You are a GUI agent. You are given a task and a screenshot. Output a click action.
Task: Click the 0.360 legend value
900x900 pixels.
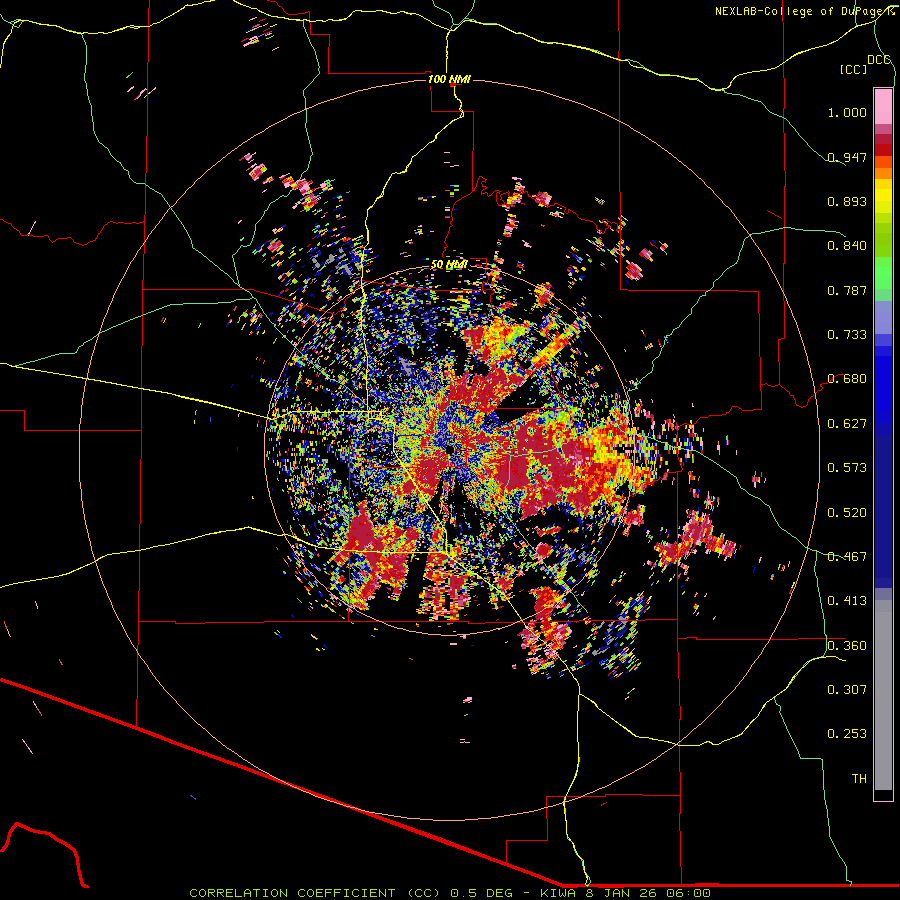coord(847,646)
